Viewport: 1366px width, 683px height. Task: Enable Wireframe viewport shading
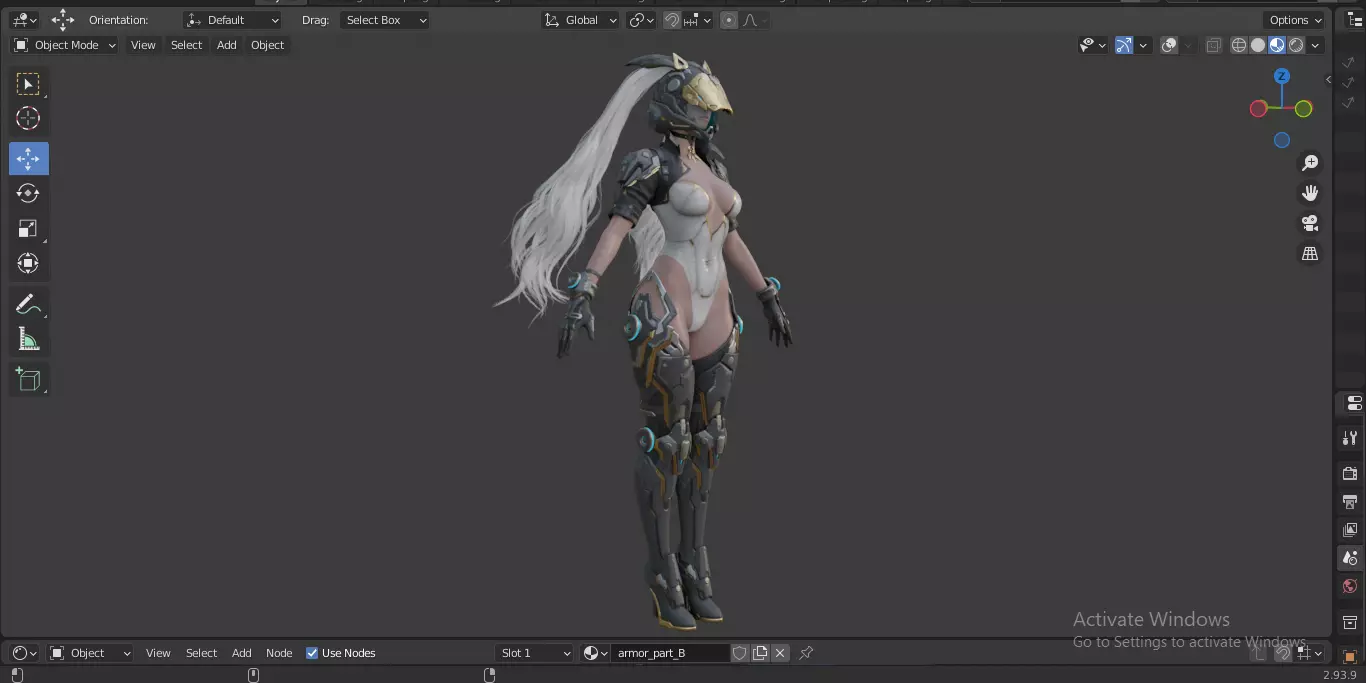point(1239,45)
